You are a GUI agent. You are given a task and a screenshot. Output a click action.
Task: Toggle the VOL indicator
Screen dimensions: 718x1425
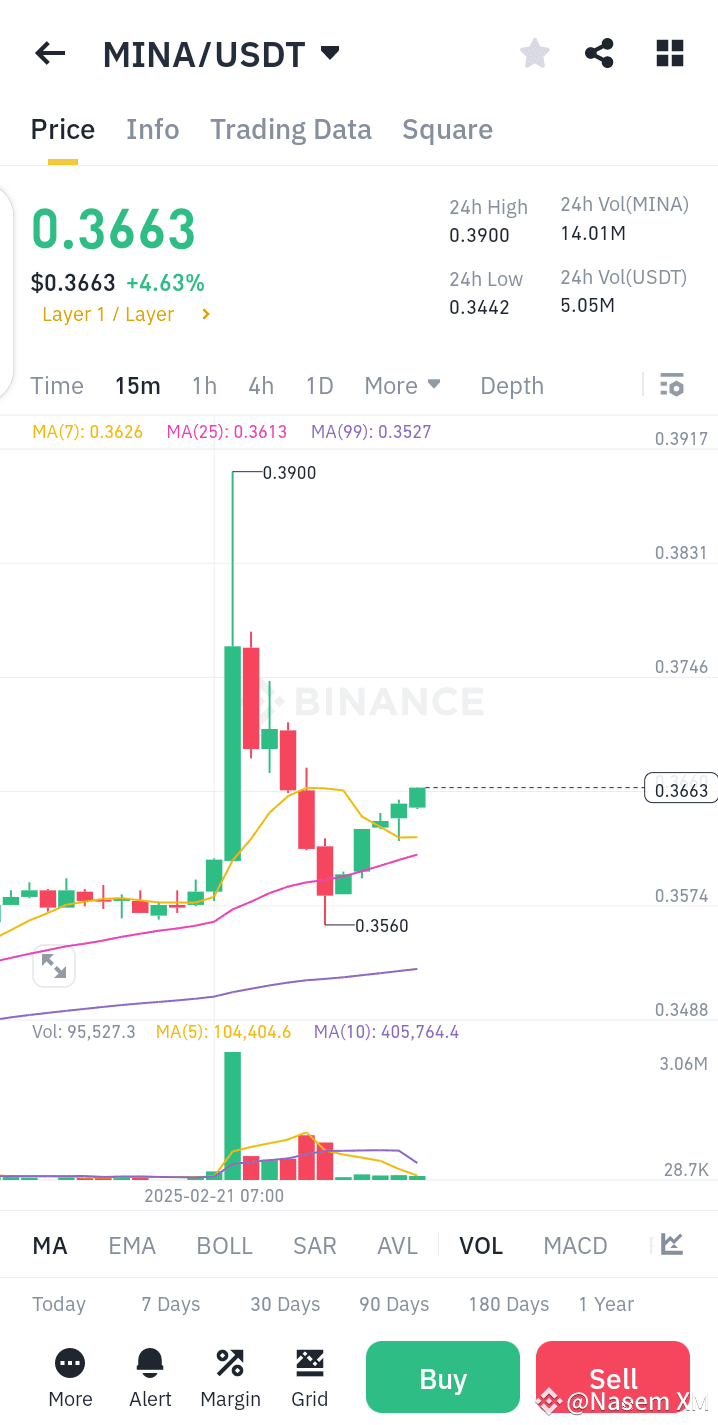pyautogui.click(x=481, y=1245)
